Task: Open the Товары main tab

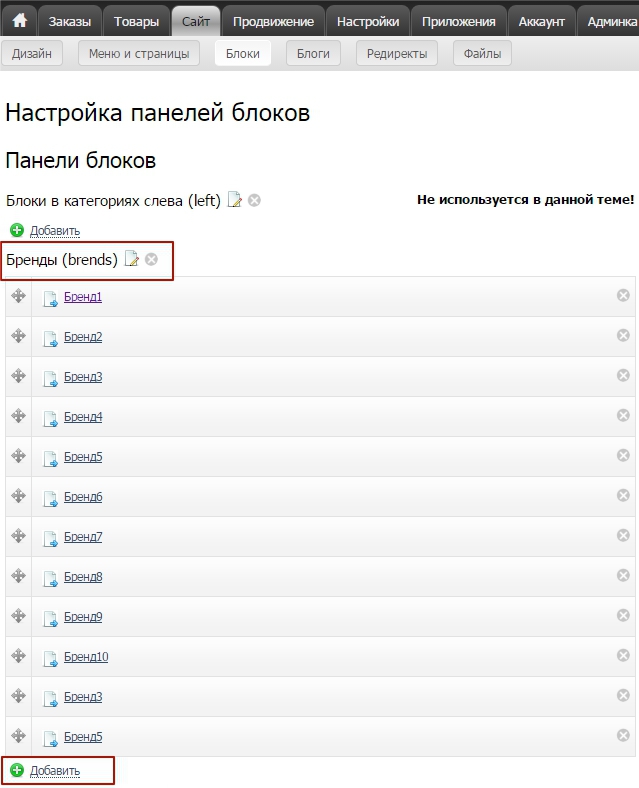Action: pyautogui.click(x=136, y=21)
